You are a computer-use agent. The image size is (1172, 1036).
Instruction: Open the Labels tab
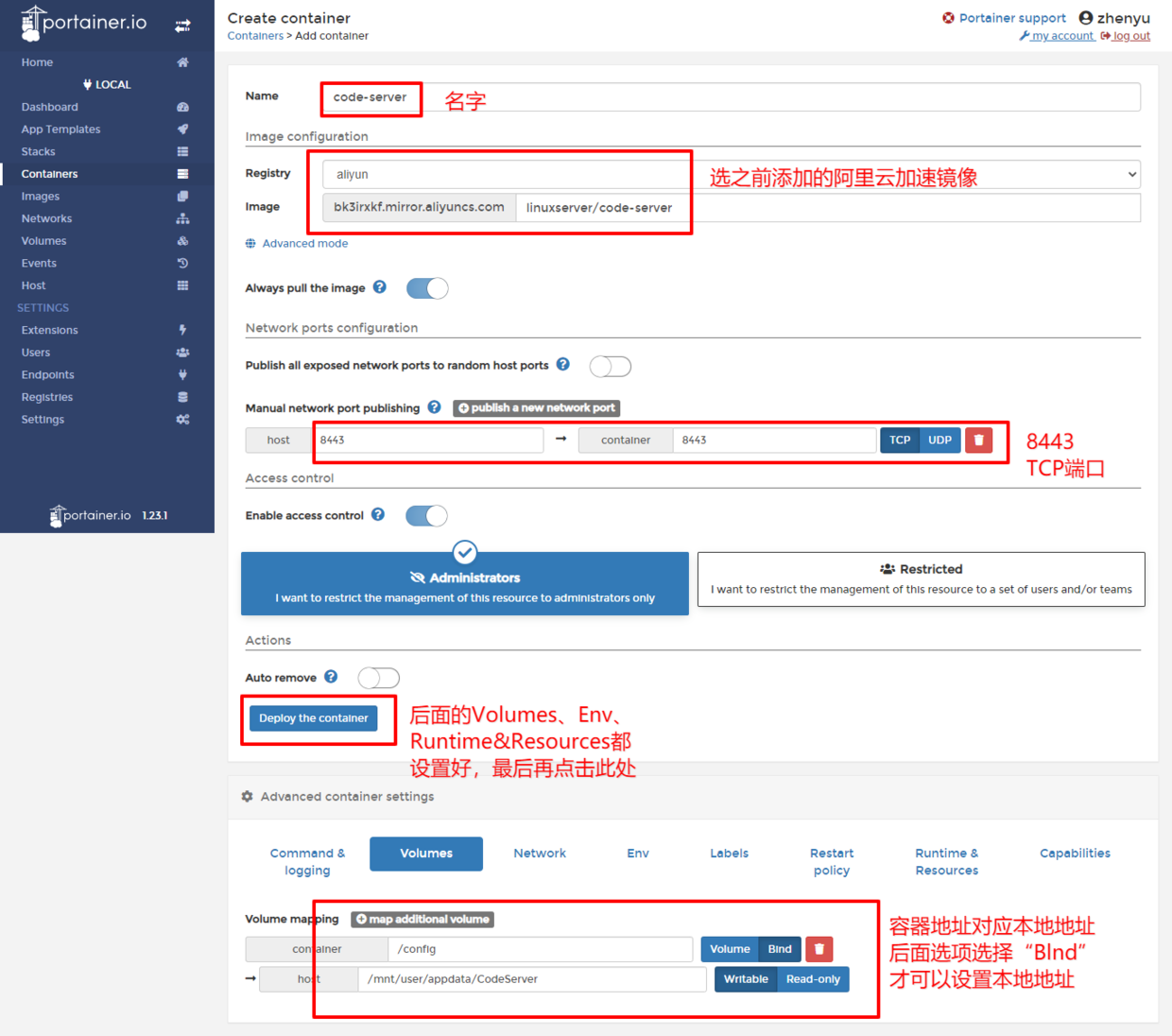tap(729, 854)
